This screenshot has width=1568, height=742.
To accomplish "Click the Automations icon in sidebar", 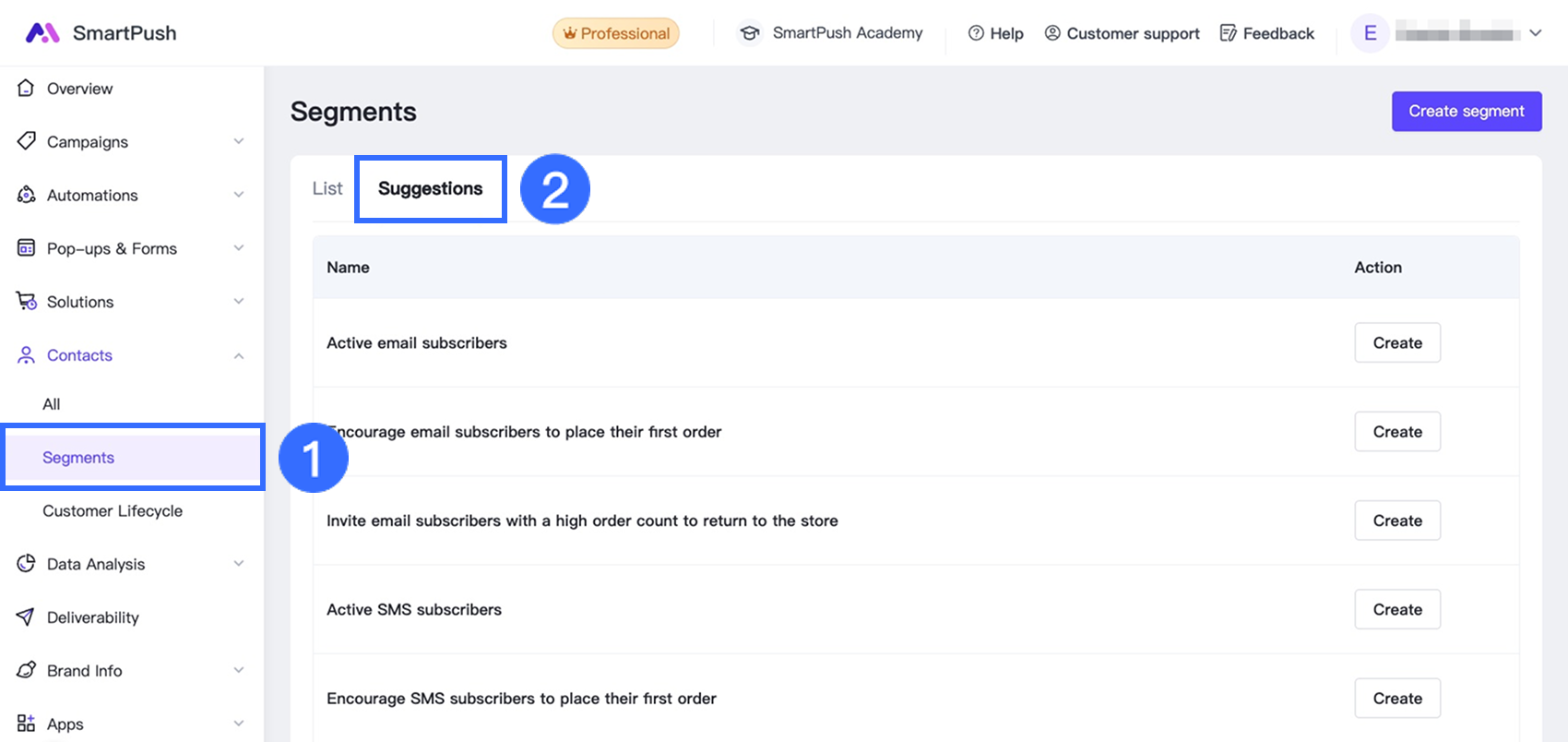I will point(26,195).
